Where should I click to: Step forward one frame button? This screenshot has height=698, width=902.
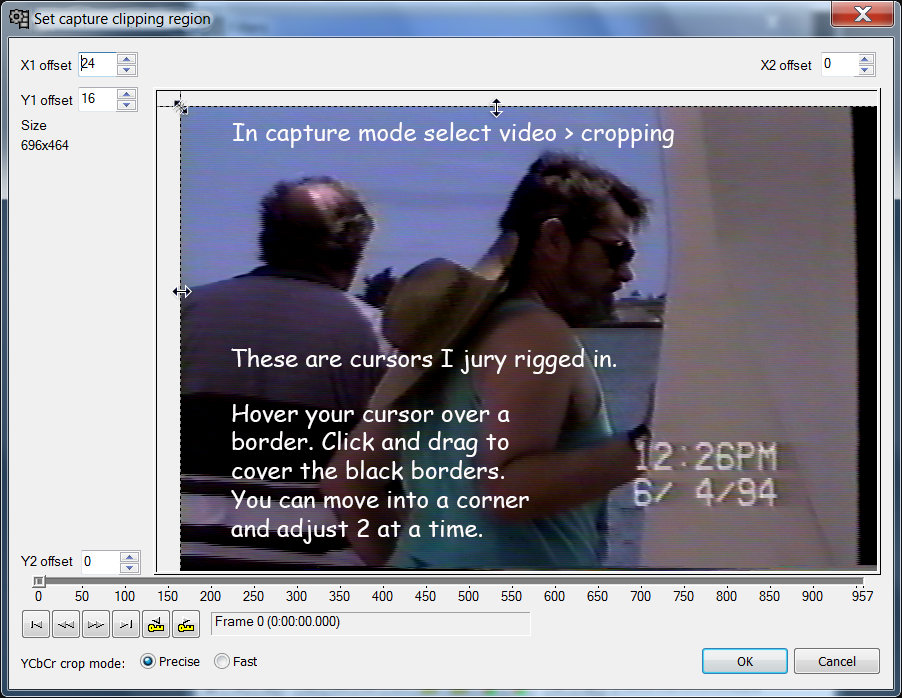pos(96,624)
